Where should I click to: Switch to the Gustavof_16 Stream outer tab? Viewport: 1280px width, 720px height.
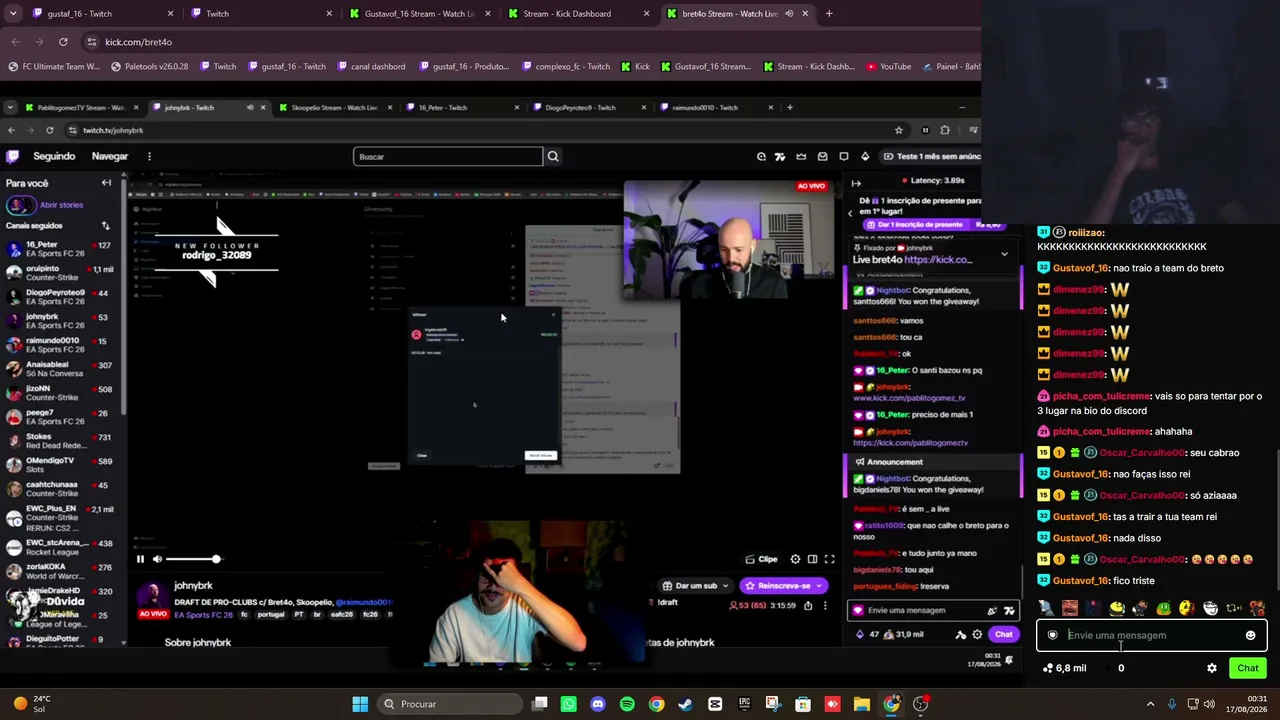419,14
